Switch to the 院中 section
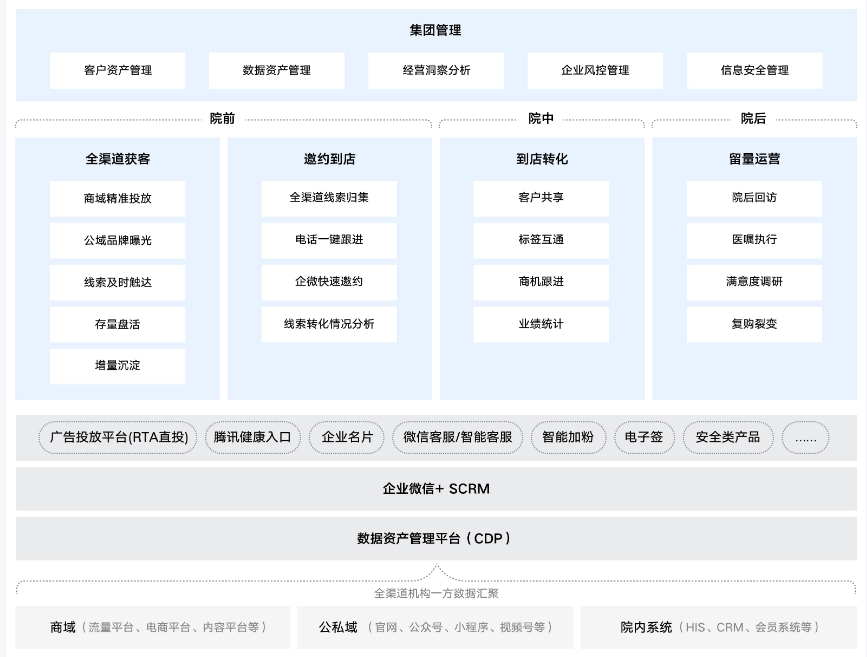This screenshot has height=657, width=867. 541,117
